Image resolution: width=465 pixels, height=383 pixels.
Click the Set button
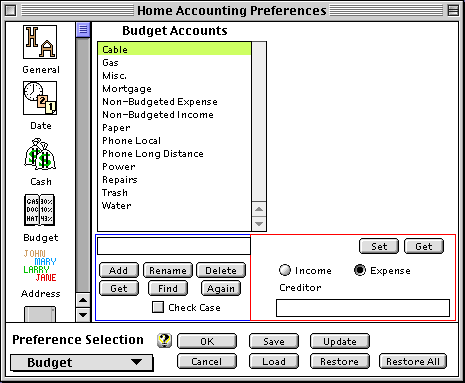tap(379, 246)
